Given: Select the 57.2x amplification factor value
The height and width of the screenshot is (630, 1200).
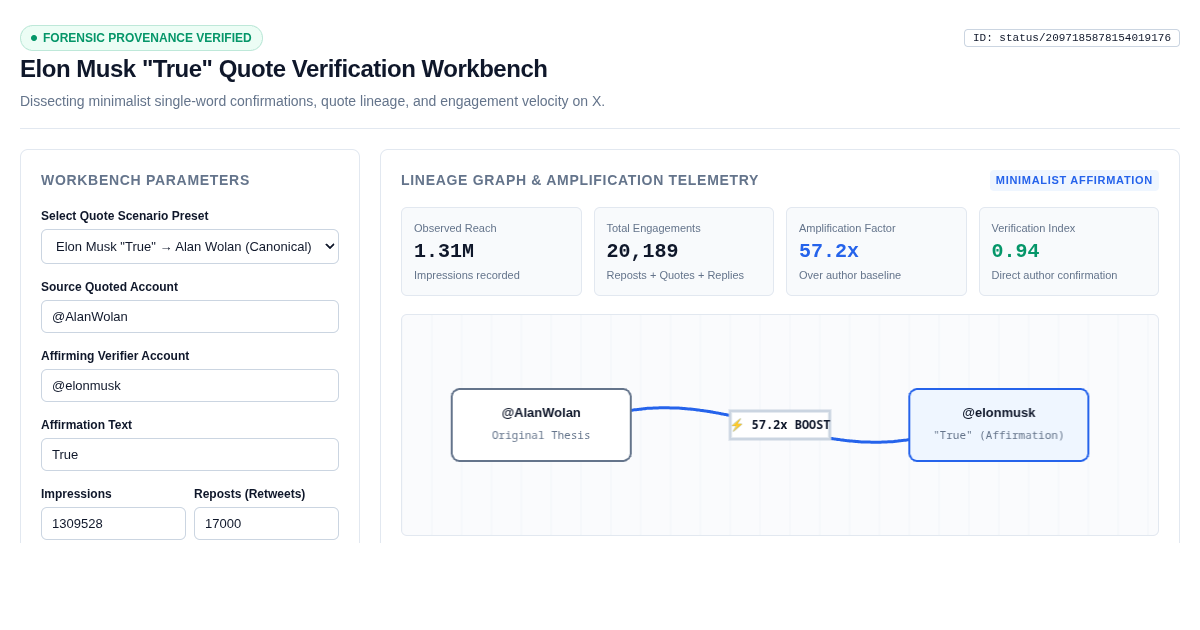Looking at the screenshot, I should coord(829,251).
